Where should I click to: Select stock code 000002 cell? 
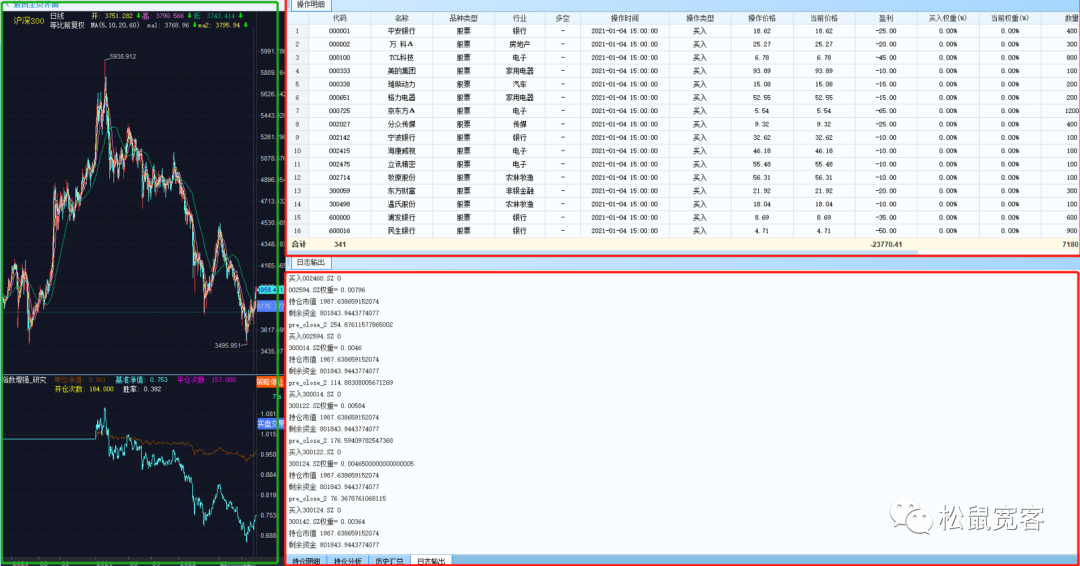340,44
